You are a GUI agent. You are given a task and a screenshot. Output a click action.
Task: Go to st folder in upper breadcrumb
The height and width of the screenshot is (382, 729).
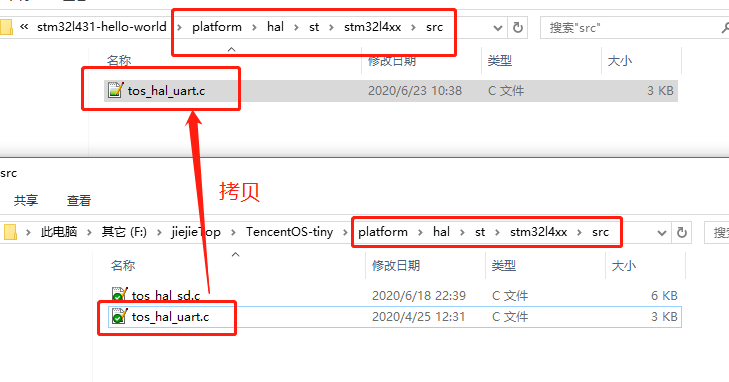point(314,27)
